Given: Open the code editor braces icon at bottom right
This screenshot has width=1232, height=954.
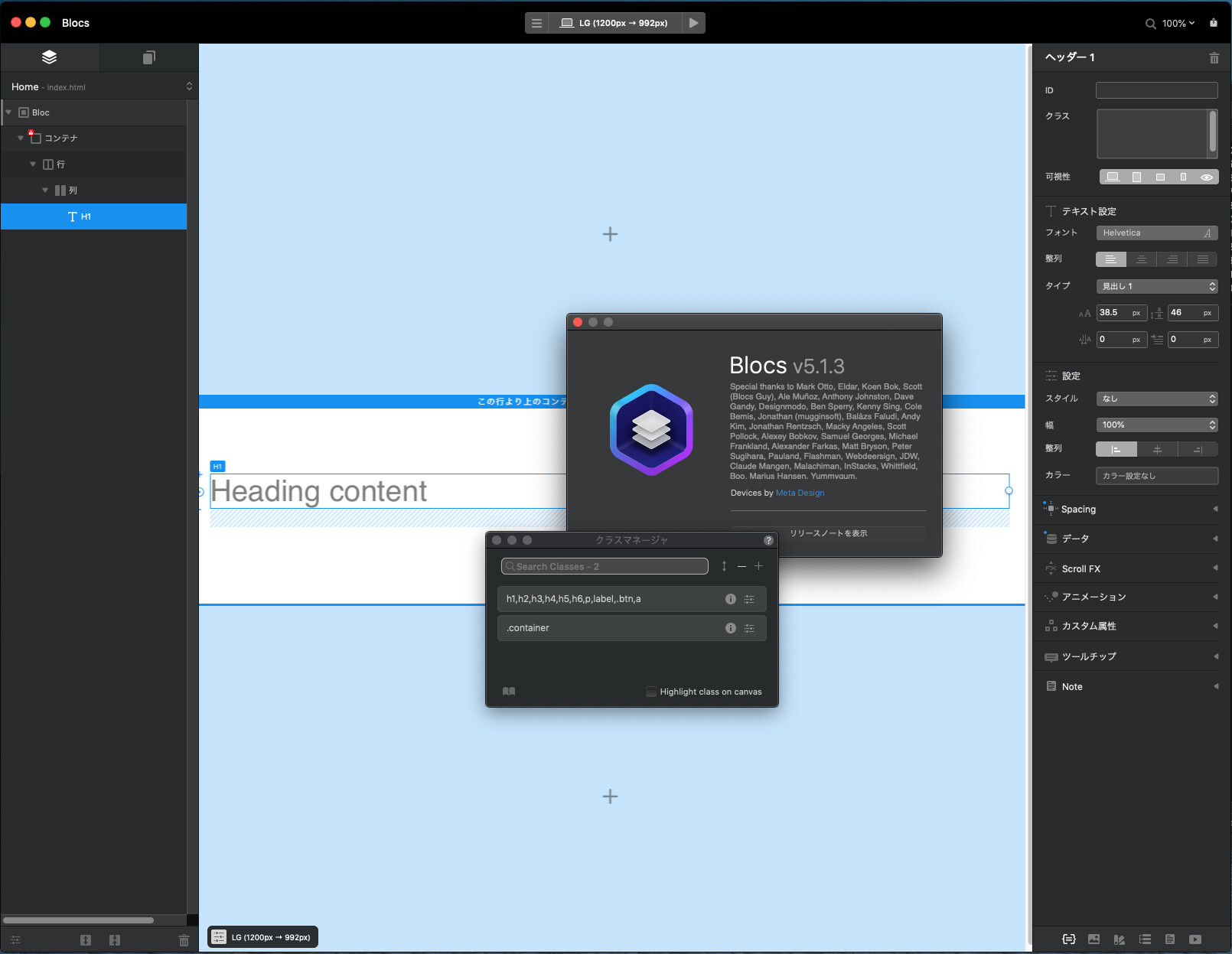Looking at the screenshot, I should [1069, 939].
